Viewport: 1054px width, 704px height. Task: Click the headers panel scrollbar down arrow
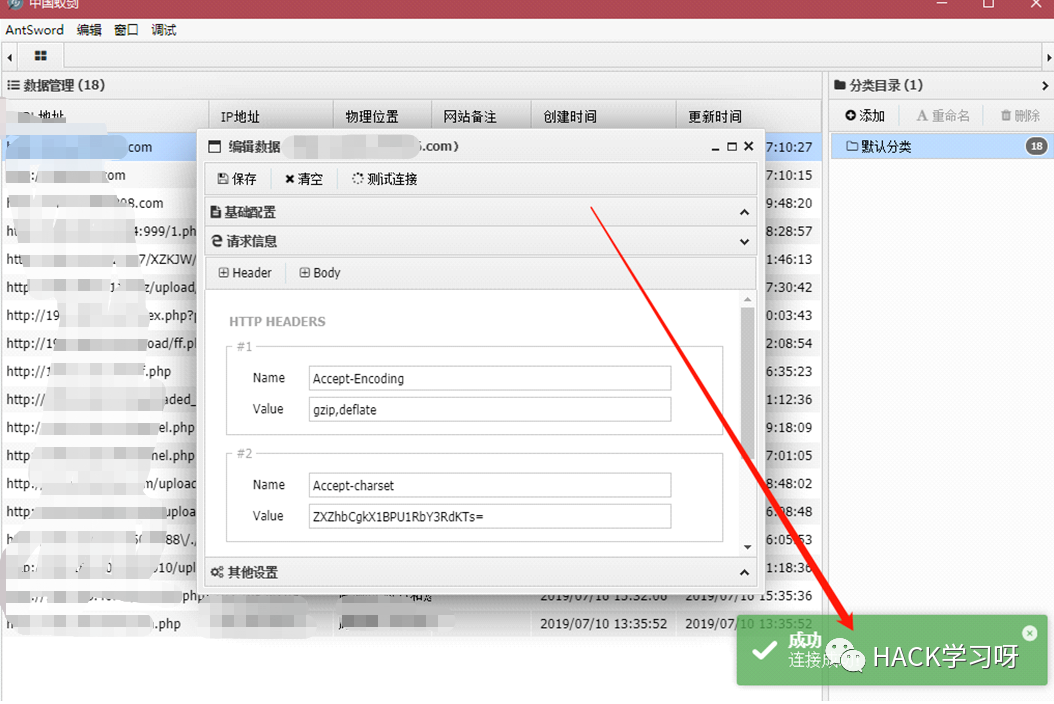click(x=747, y=547)
